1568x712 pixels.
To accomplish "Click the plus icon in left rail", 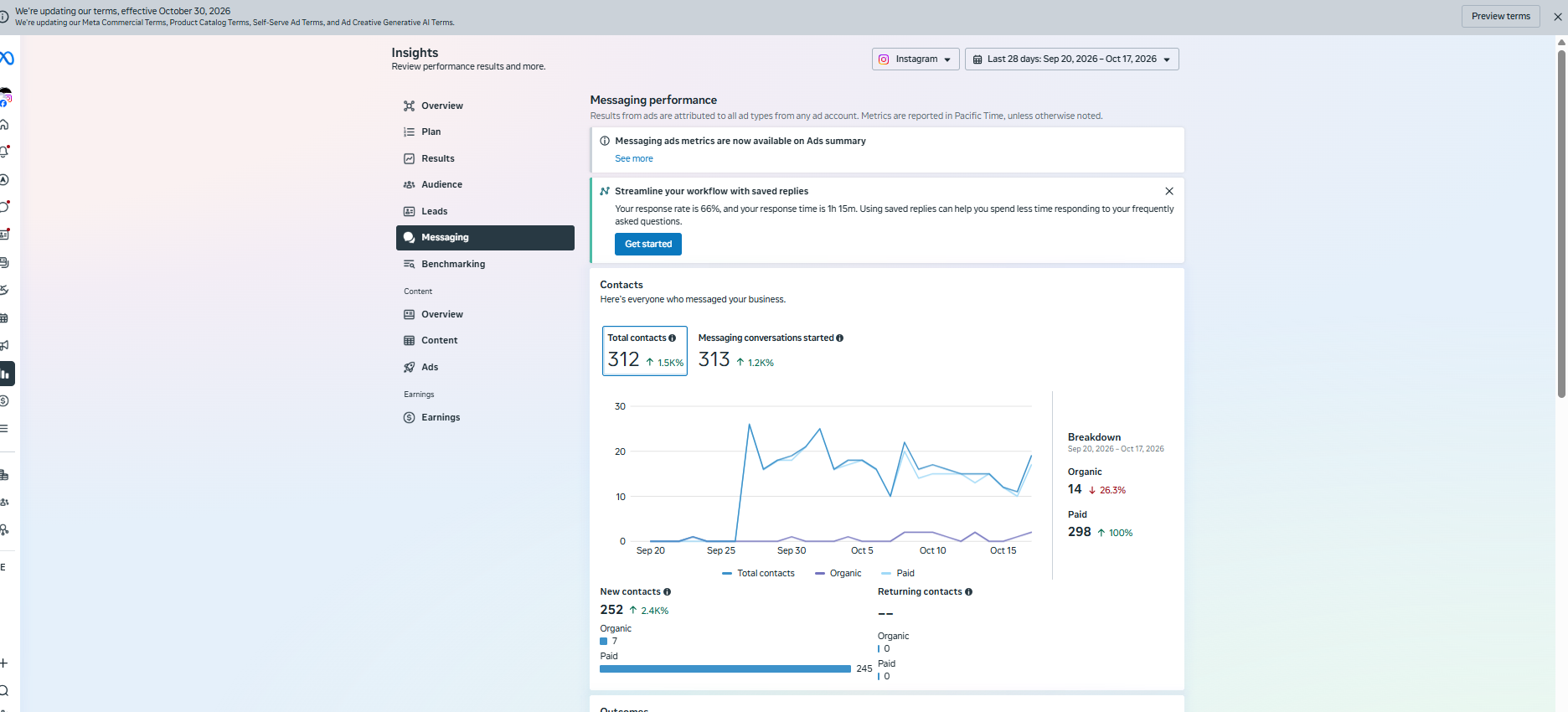I will coord(4,663).
